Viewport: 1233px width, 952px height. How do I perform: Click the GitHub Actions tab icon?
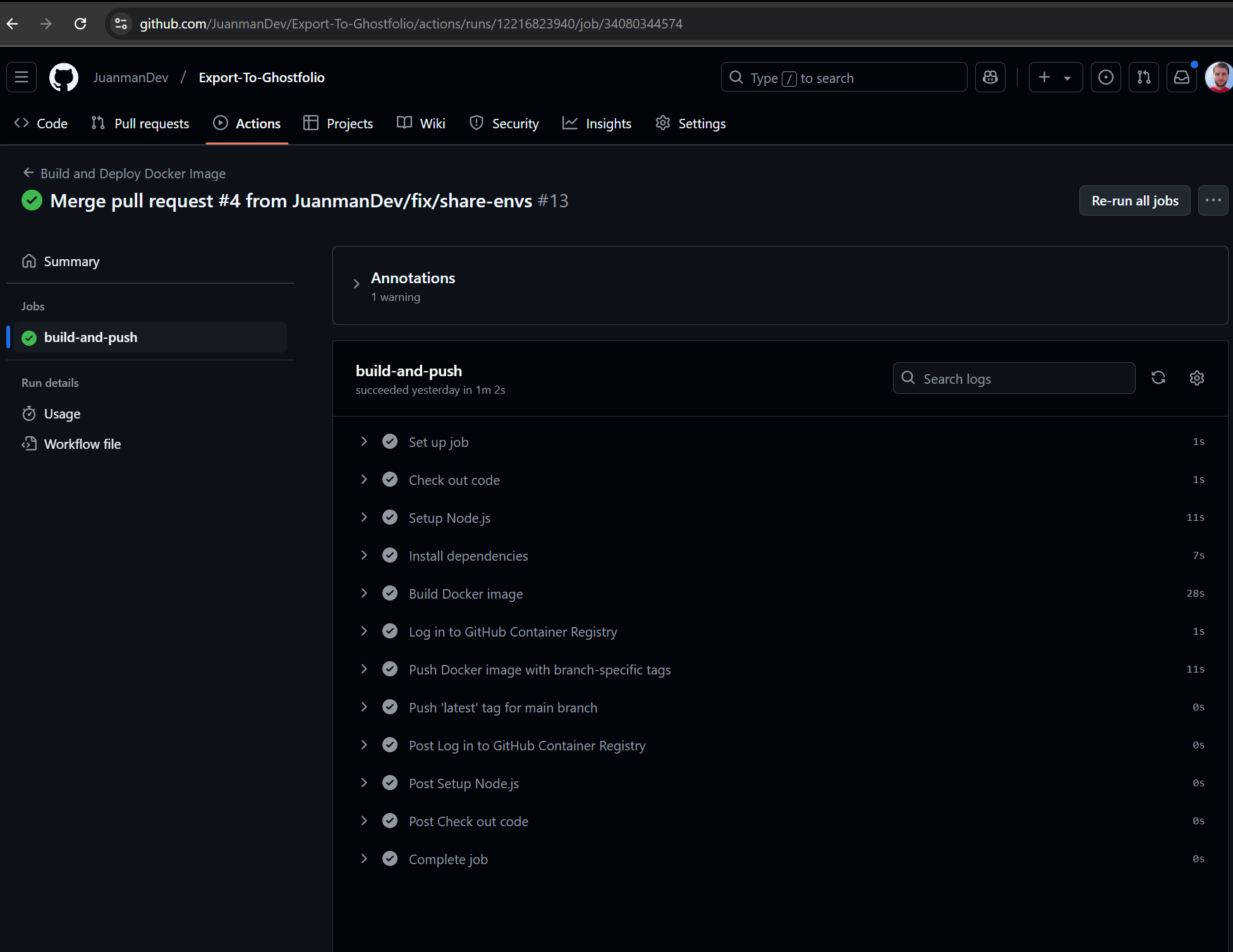click(220, 123)
